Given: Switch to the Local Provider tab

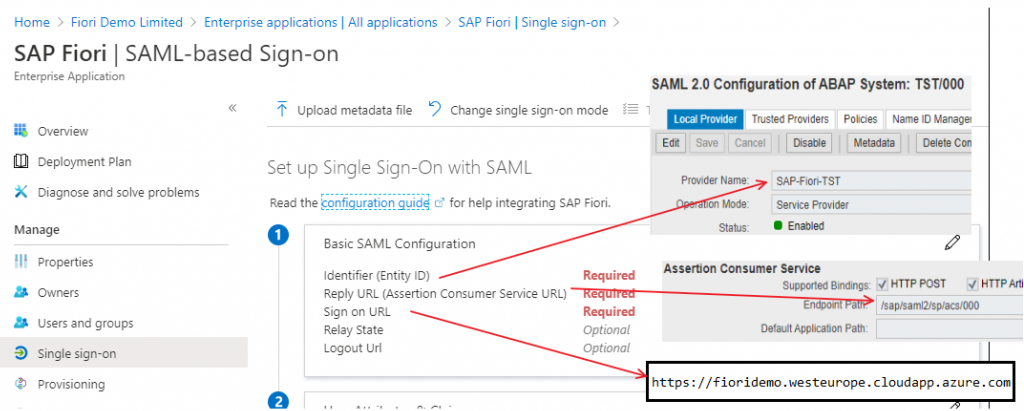Looking at the screenshot, I should [x=705, y=119].
